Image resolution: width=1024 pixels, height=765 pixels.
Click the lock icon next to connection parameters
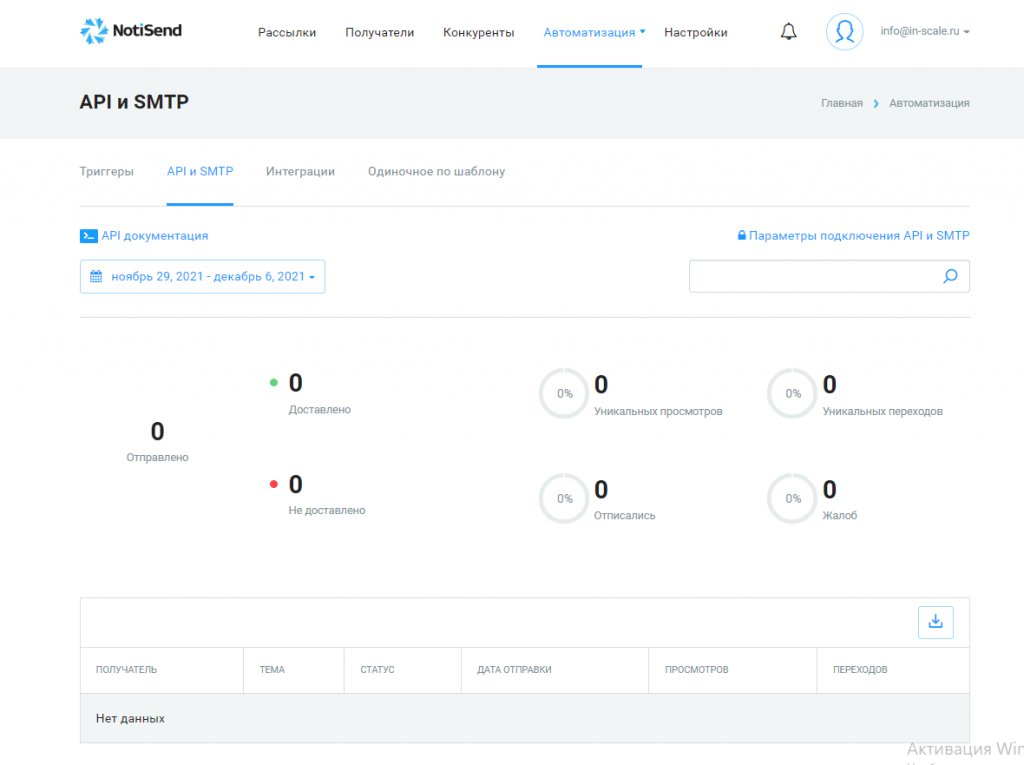pos(741,235)
